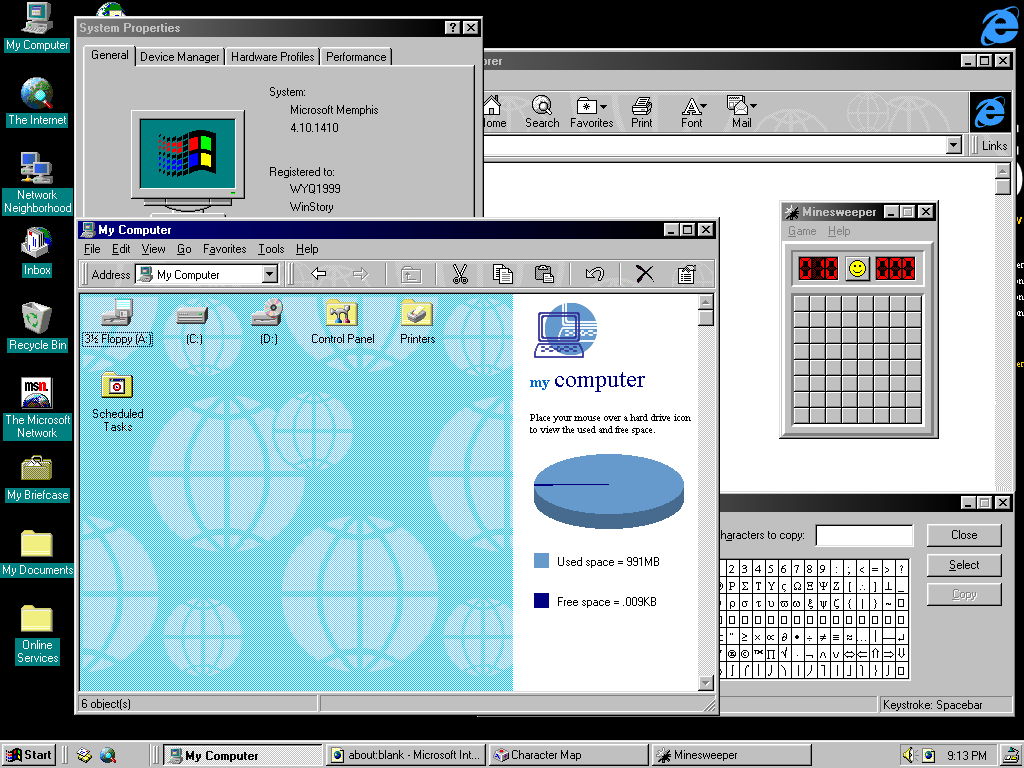
Task: Open the File menu in My Computer
Action: pyautogui.click(x=92, y=249)
